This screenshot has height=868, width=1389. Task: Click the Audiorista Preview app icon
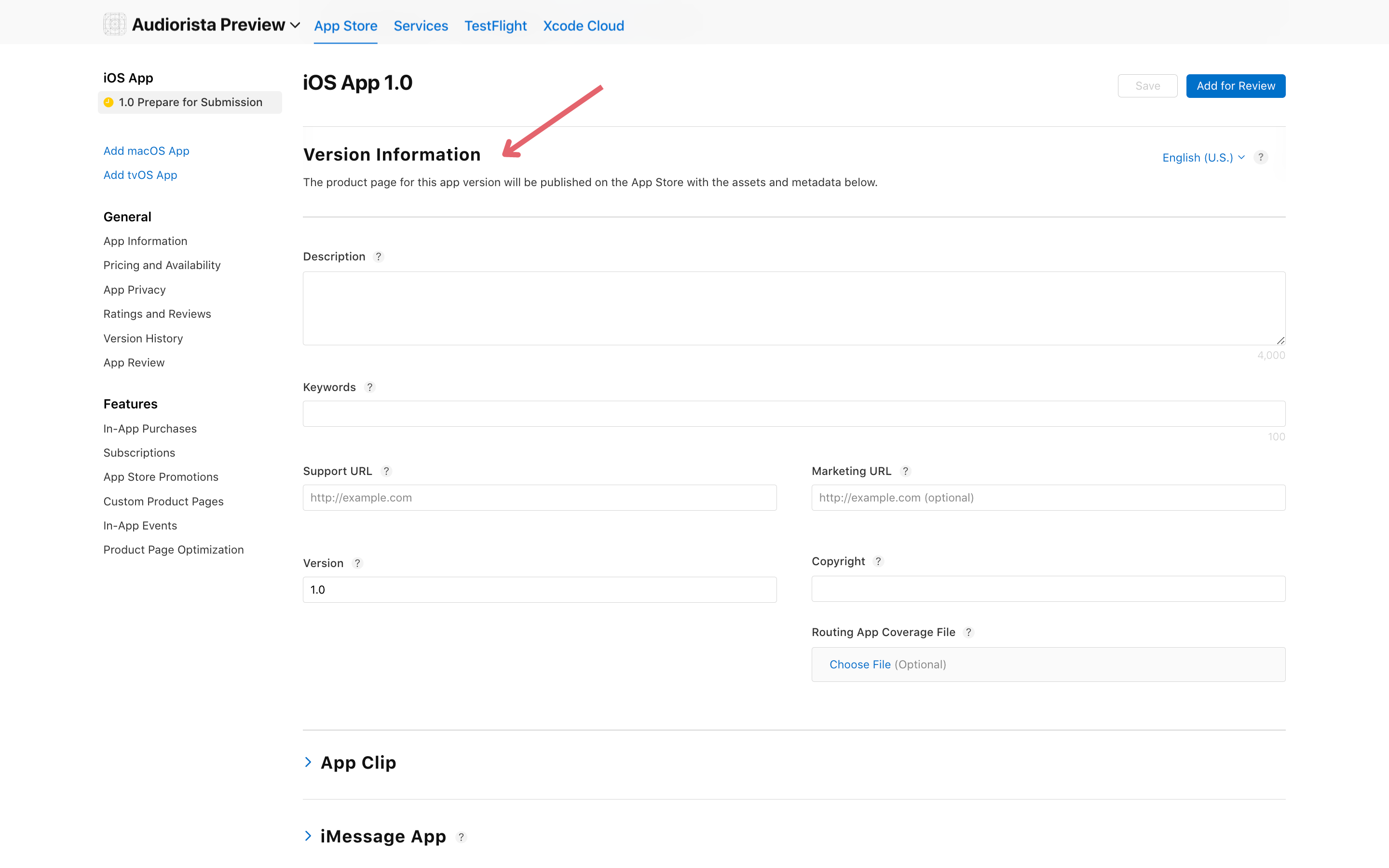[114, 25]
